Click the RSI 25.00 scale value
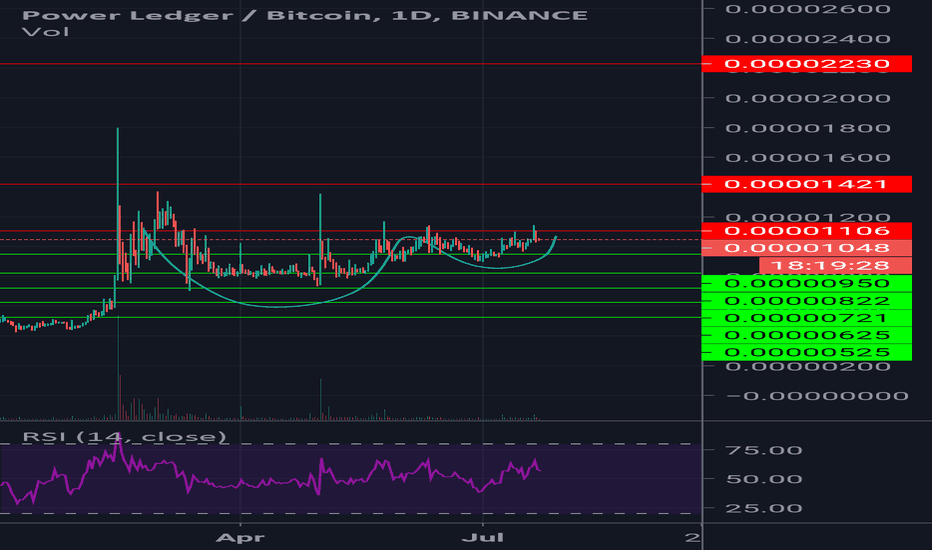 pos(764,508)
